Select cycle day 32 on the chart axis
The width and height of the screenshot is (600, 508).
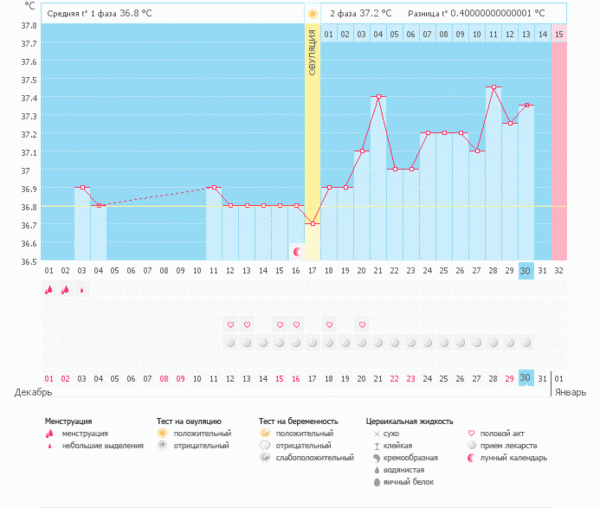coord(559,270)
